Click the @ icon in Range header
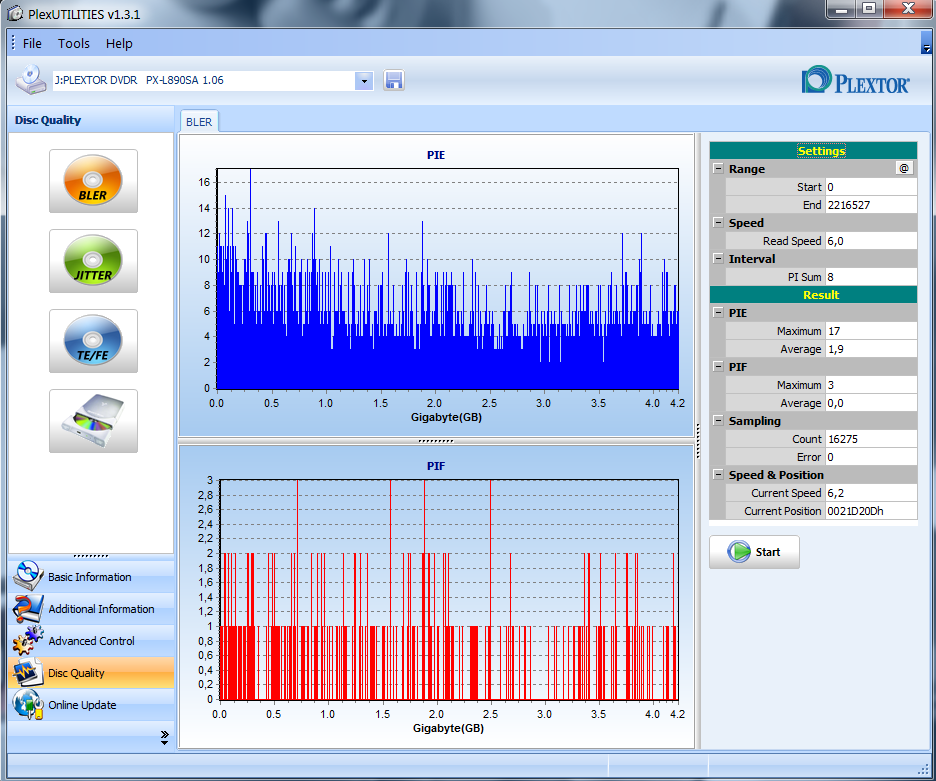Screen dimensions: 936x781 pyautogui.click(x=904, y=168)
